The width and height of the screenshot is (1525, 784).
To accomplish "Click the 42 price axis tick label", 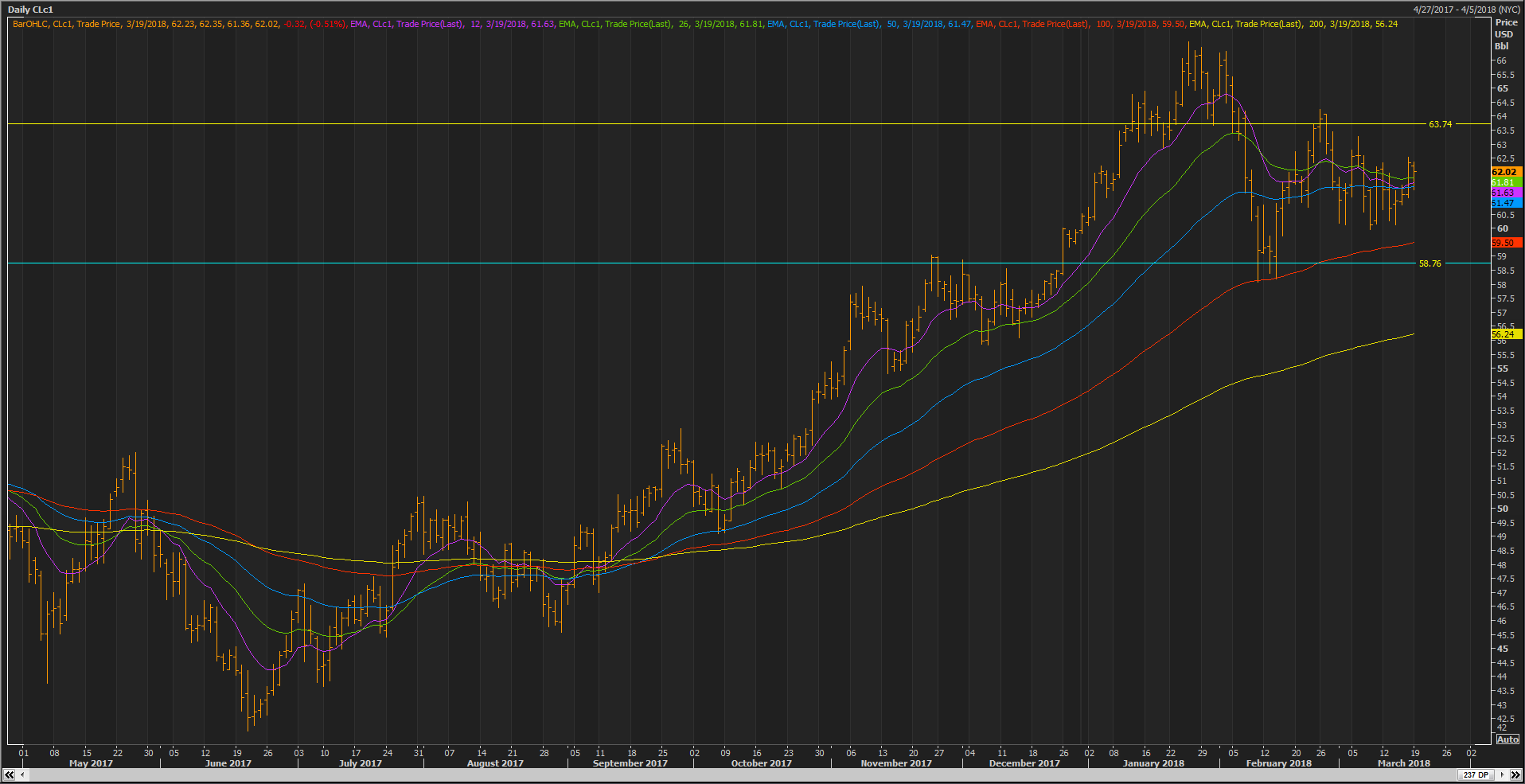I will click(x=1501, y=727).
